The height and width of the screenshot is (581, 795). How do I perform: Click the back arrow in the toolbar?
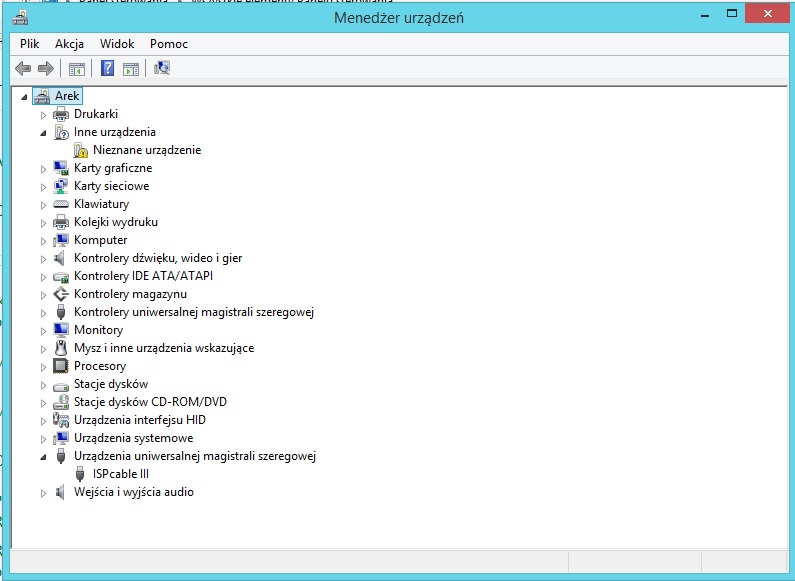pos(23,68)
